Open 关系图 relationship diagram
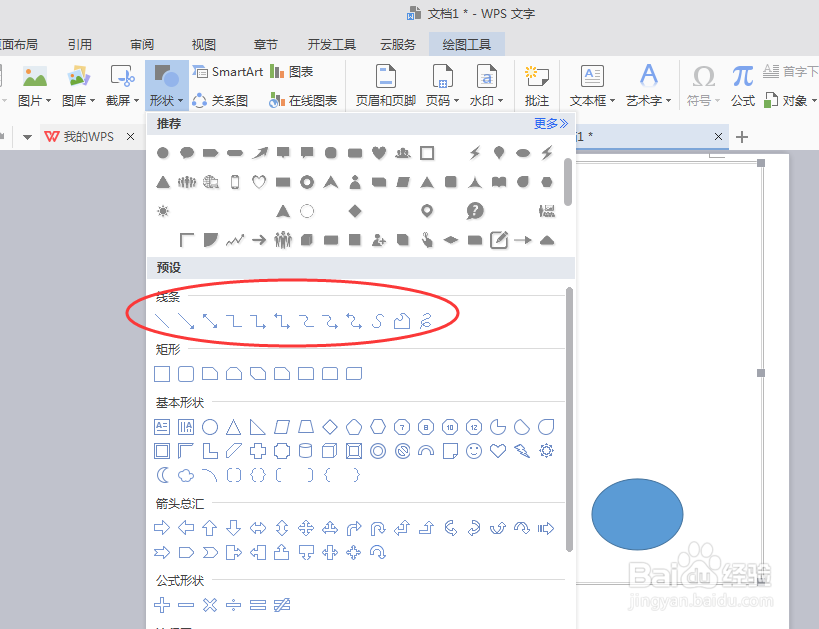This screenshot has height=629, width=819. click(220, 100)
